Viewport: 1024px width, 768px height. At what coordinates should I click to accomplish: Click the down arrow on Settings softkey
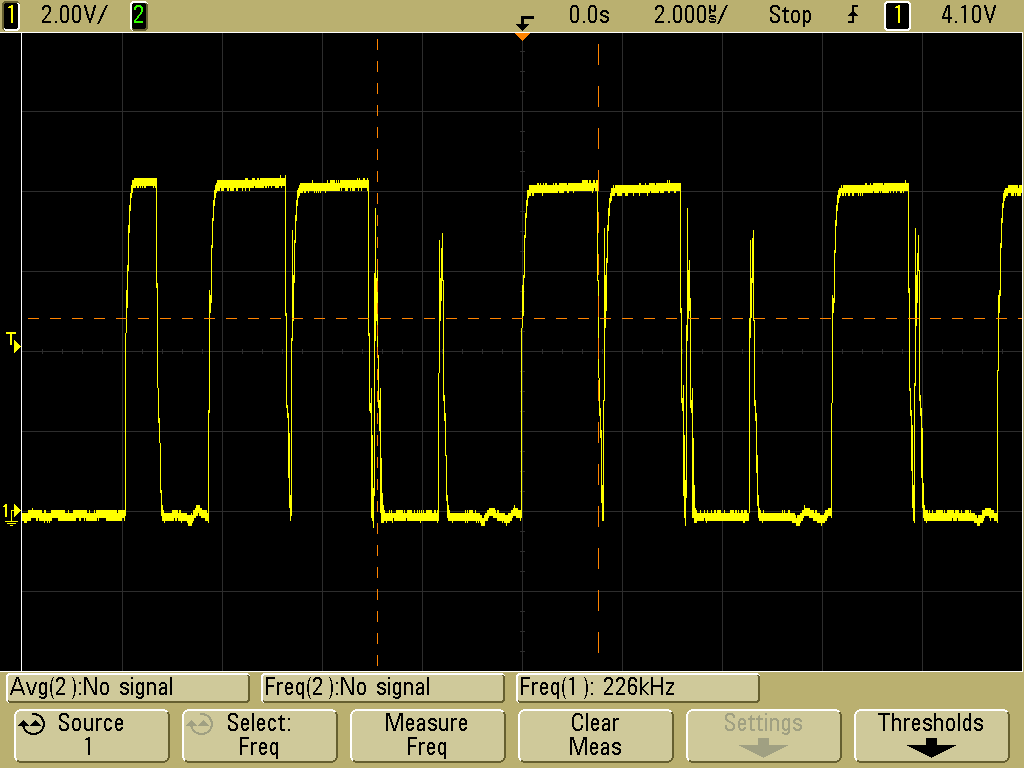click(763, 748)
